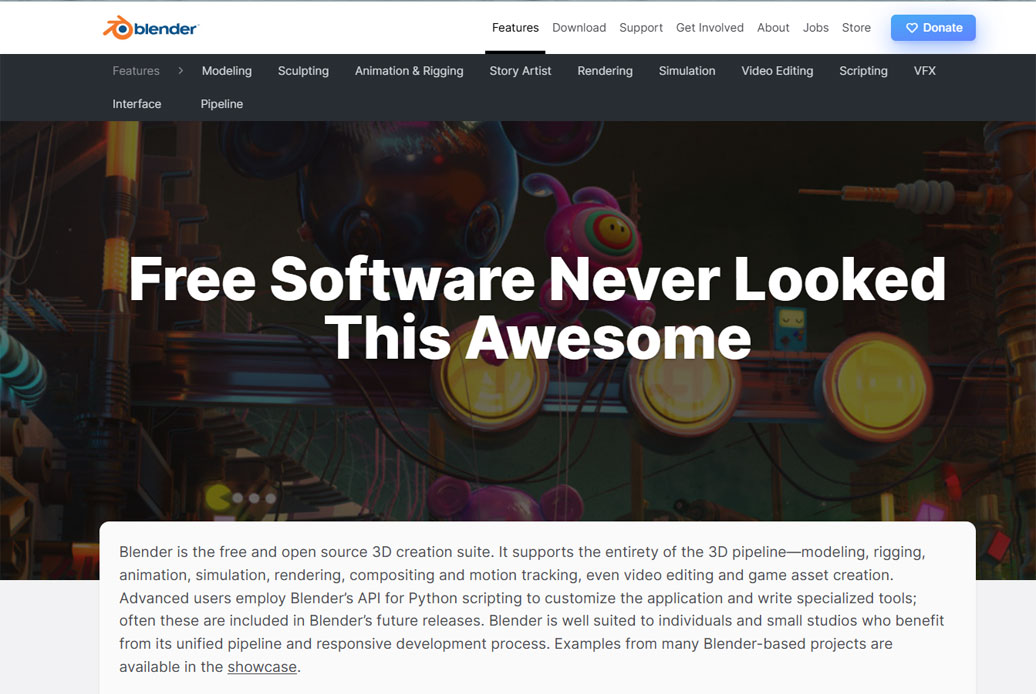Navigate to Video Editing features
The width and height of the screenshot is (1036, 694).
pyautogui.click(x=777, y=71)
